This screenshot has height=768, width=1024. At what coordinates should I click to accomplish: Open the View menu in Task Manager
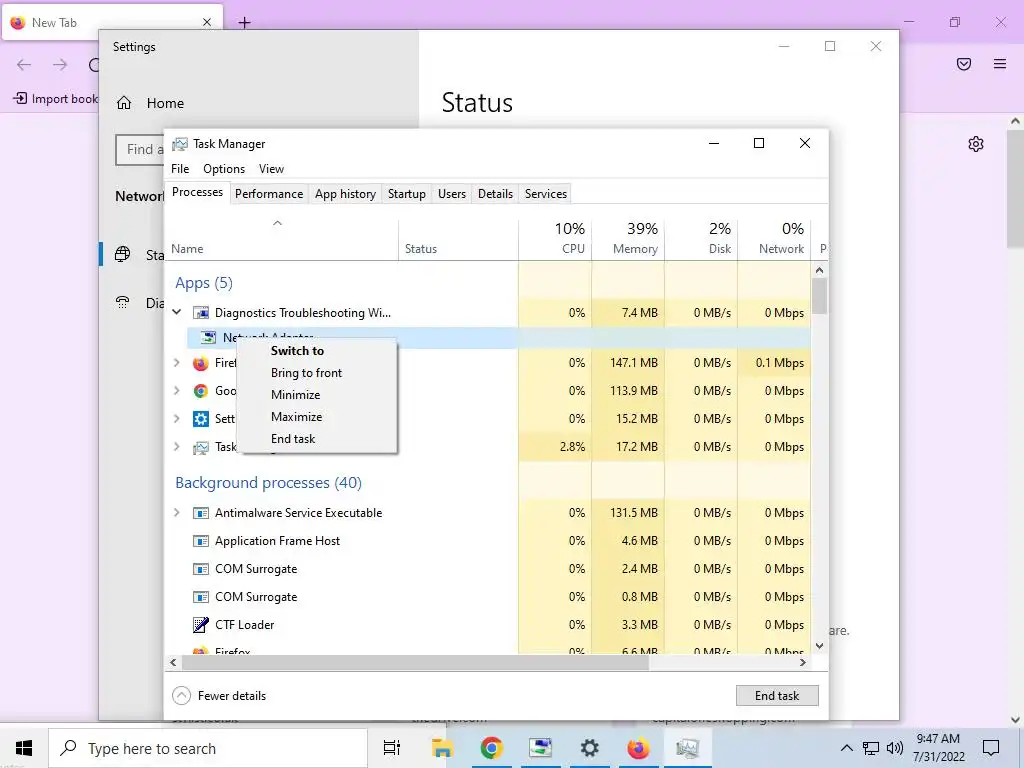pyautogui.click(x=271, y=168)
